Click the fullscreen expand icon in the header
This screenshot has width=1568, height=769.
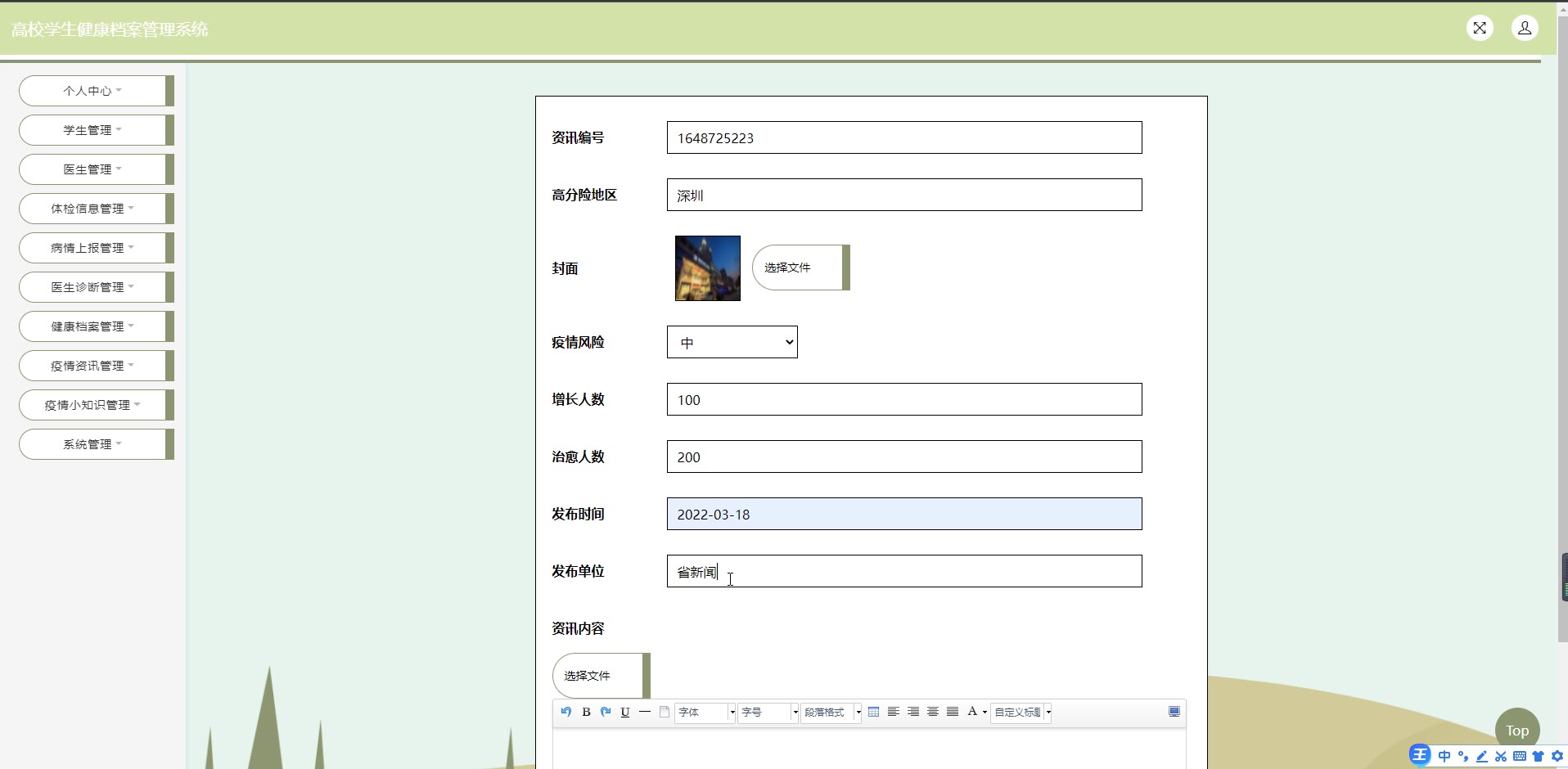pyautogui.click(x=1480, y=29)
